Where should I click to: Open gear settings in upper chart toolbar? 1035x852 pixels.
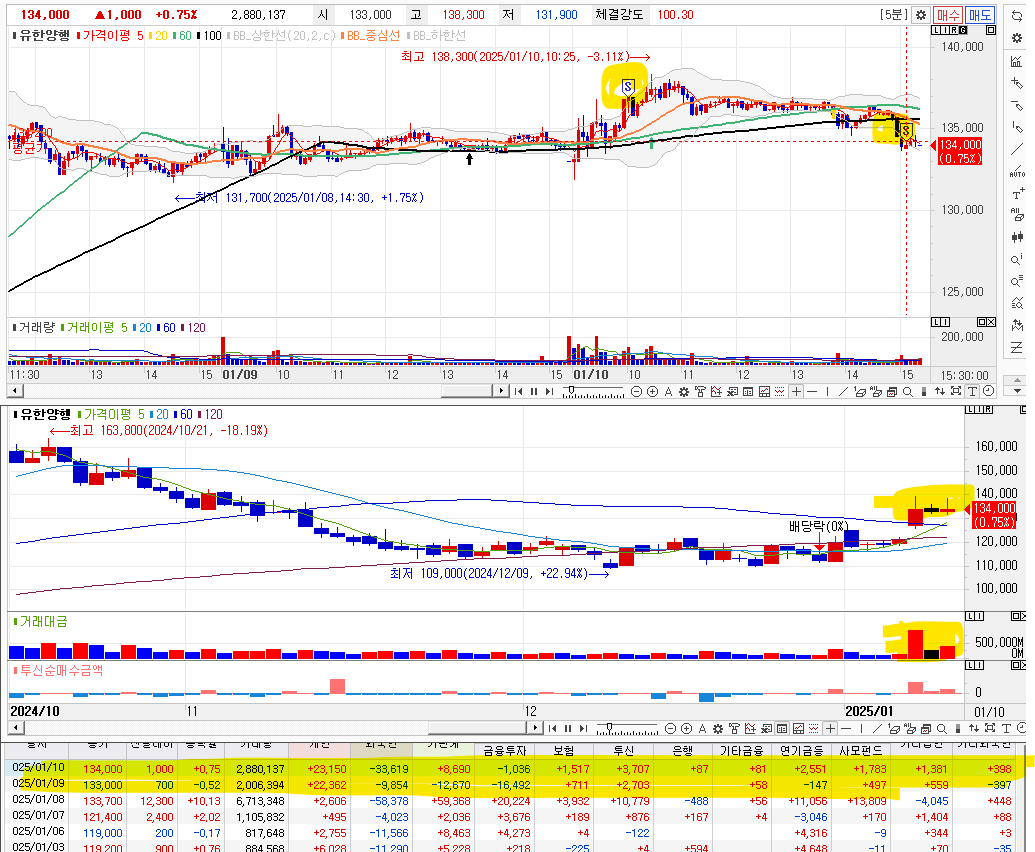coord(684,392)
